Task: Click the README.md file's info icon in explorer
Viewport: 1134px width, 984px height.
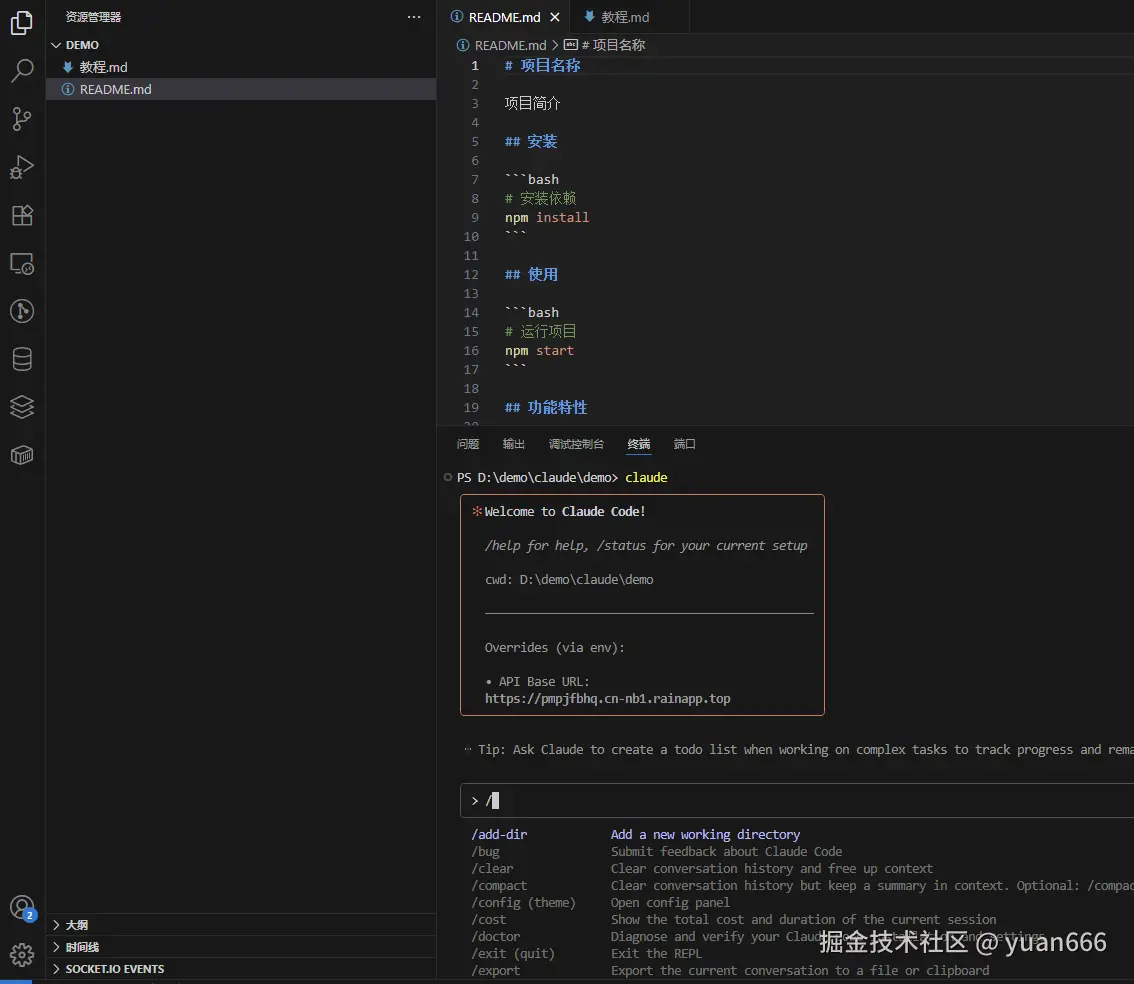Action: [x=68, y=89]
